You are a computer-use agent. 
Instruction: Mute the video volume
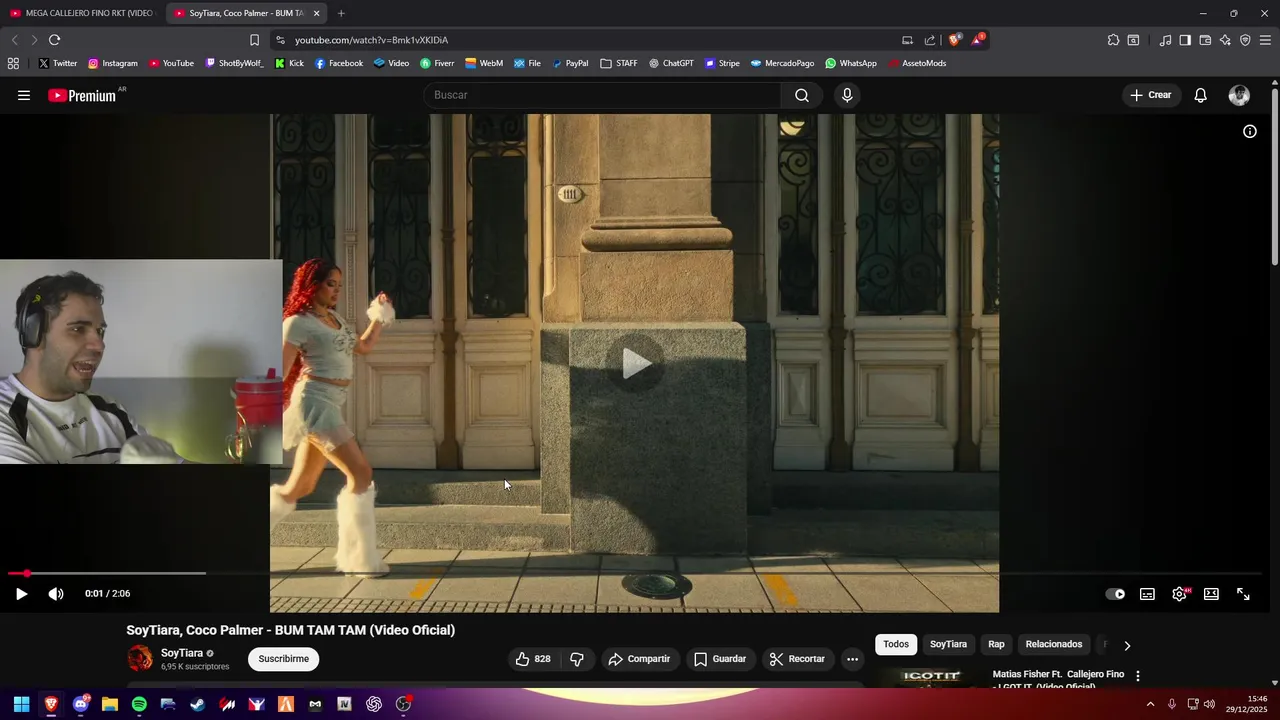click(56, 594)
